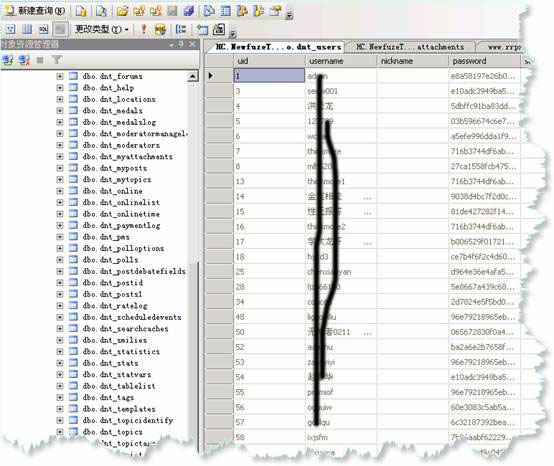Execute SQL with the red exclamation icon
Viewport: 554px width, 466px height.
(x=144, y=29)
